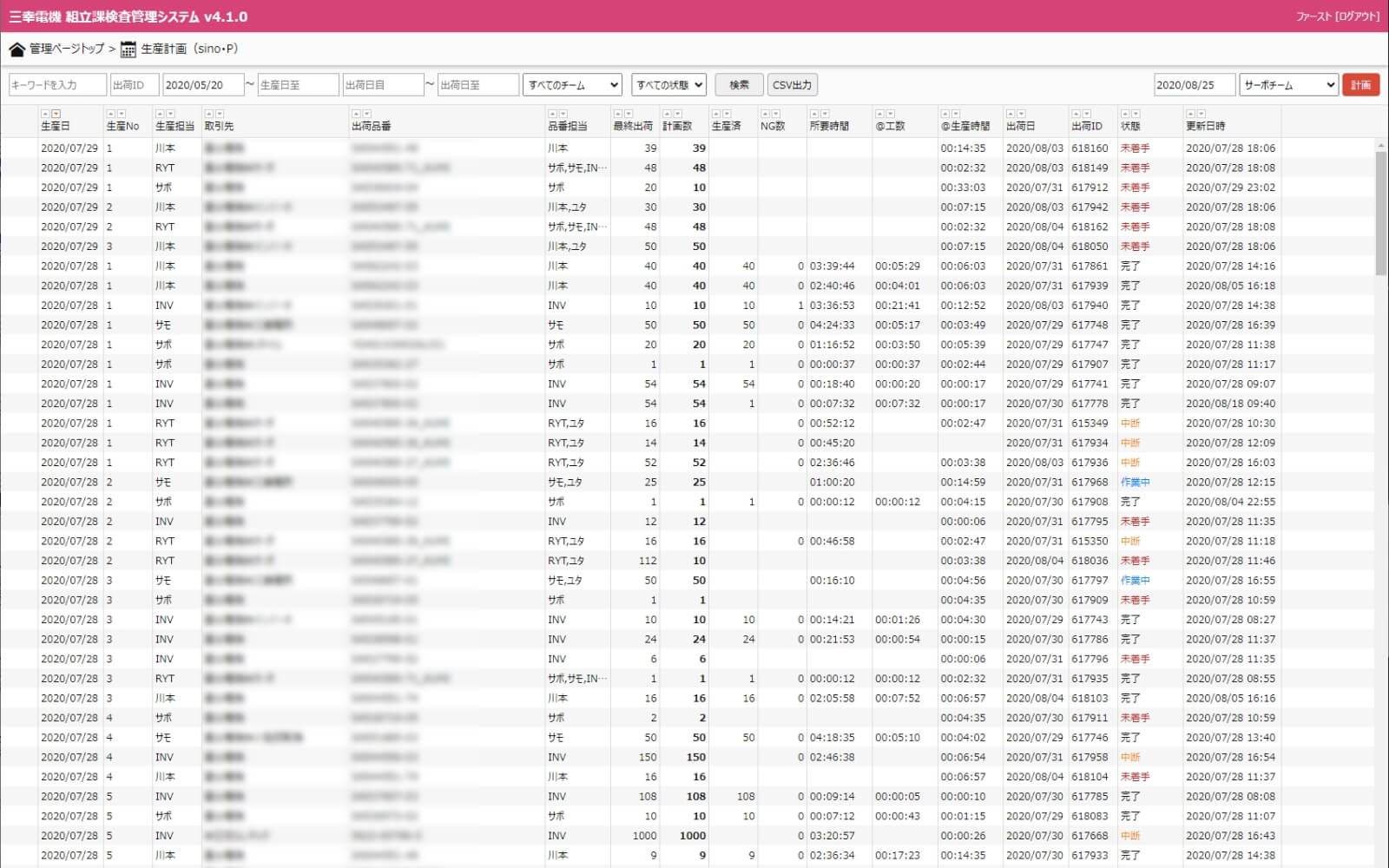Open the サーボチーム team dropdown
Viewport: 1389px width, 868px height.
(1288, 84)
